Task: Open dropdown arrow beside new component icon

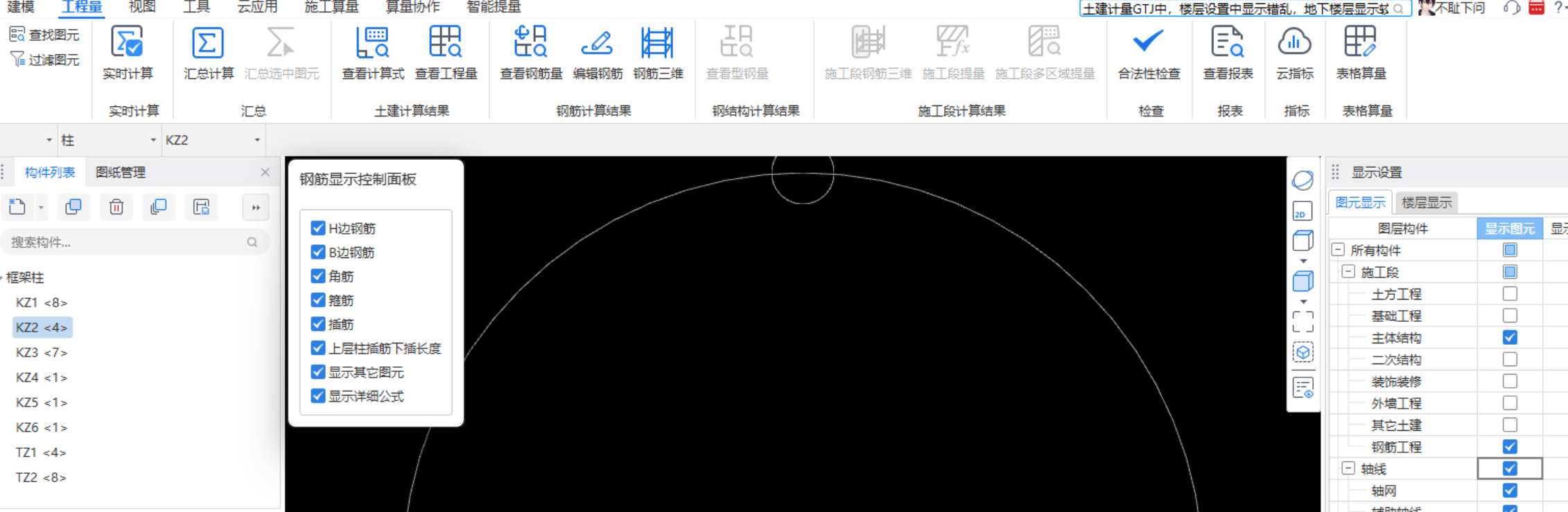Action: (41, 207)
